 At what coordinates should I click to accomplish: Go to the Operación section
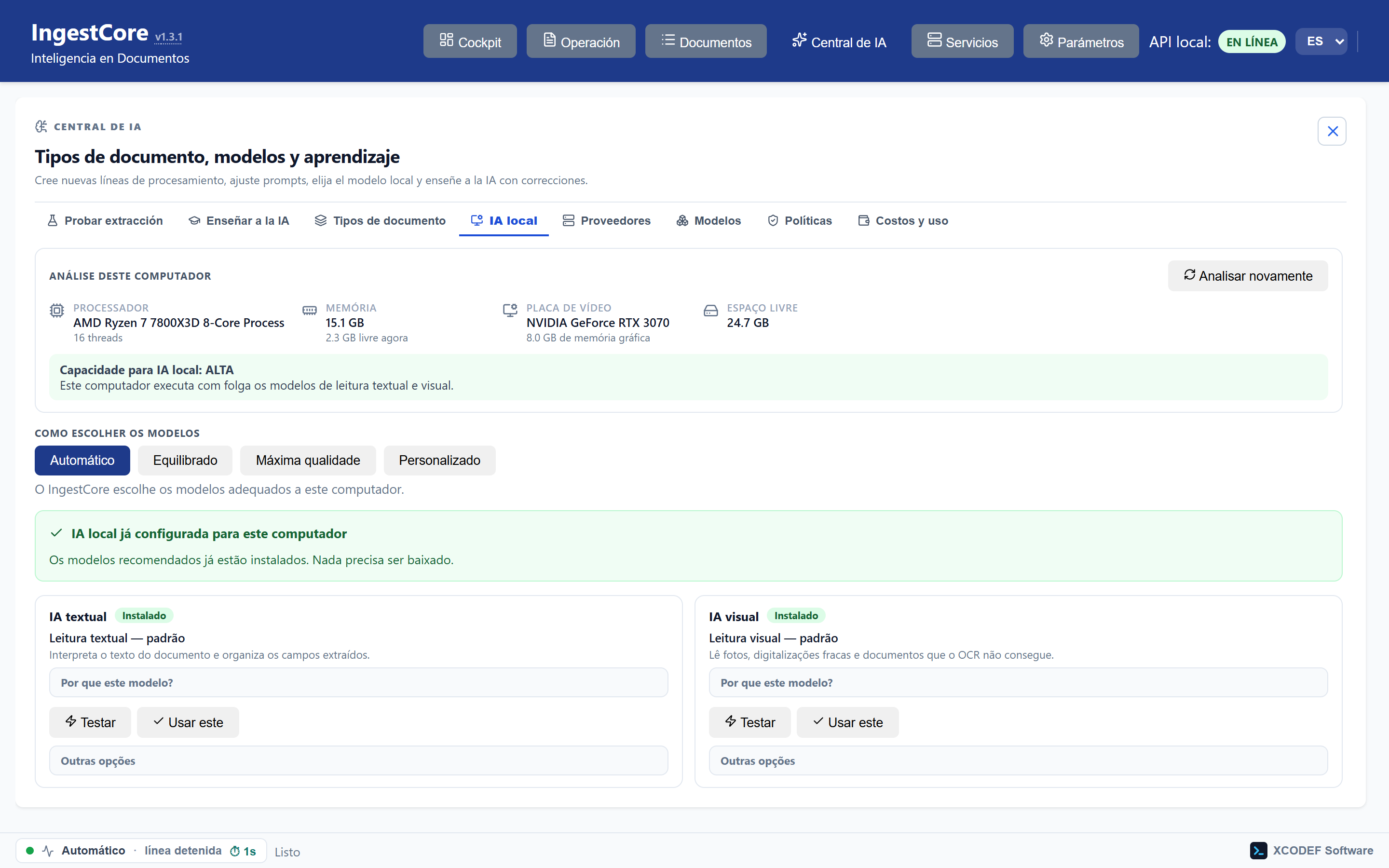[581, 41]
